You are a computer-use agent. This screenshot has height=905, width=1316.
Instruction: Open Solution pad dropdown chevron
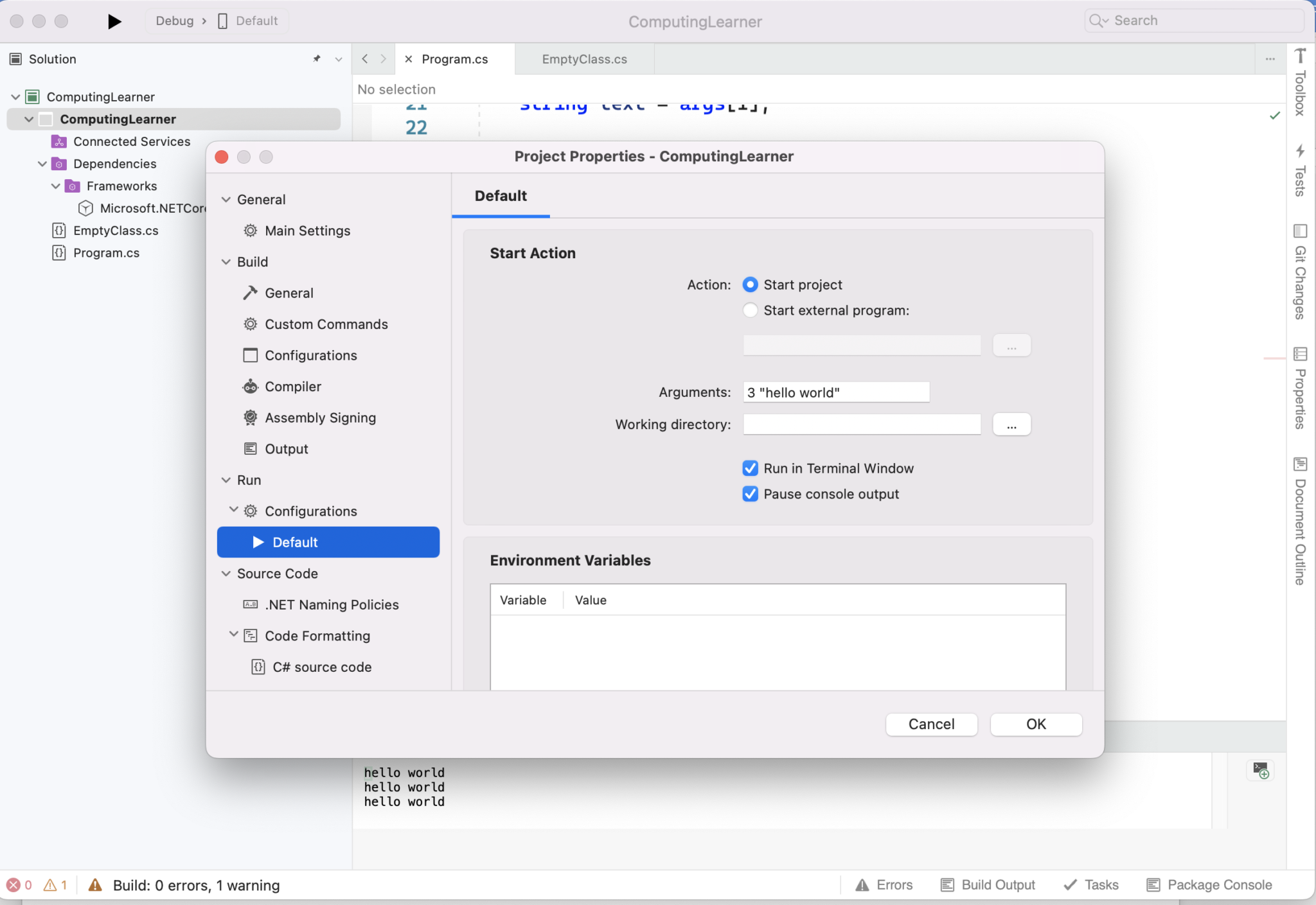click(x=339, y=59)
